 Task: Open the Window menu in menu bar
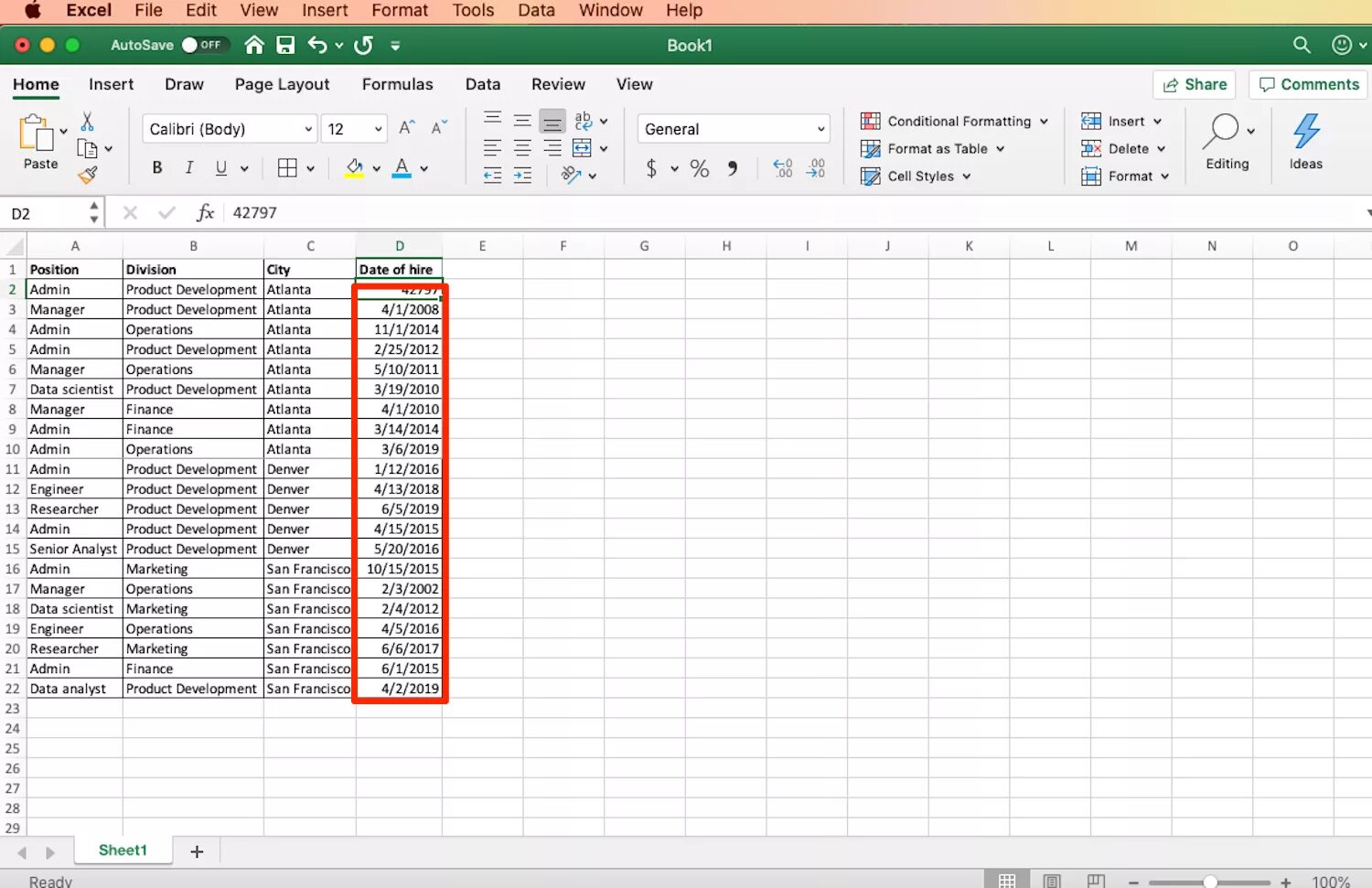[610, 10]
